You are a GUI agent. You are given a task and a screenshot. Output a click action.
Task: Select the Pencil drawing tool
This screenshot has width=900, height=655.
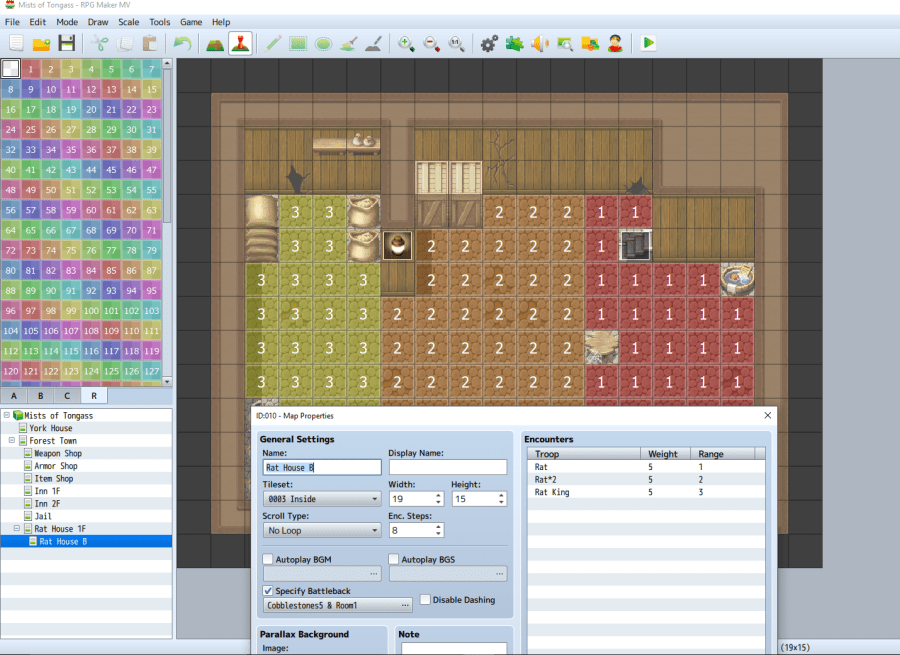click(x=273, y=43)
